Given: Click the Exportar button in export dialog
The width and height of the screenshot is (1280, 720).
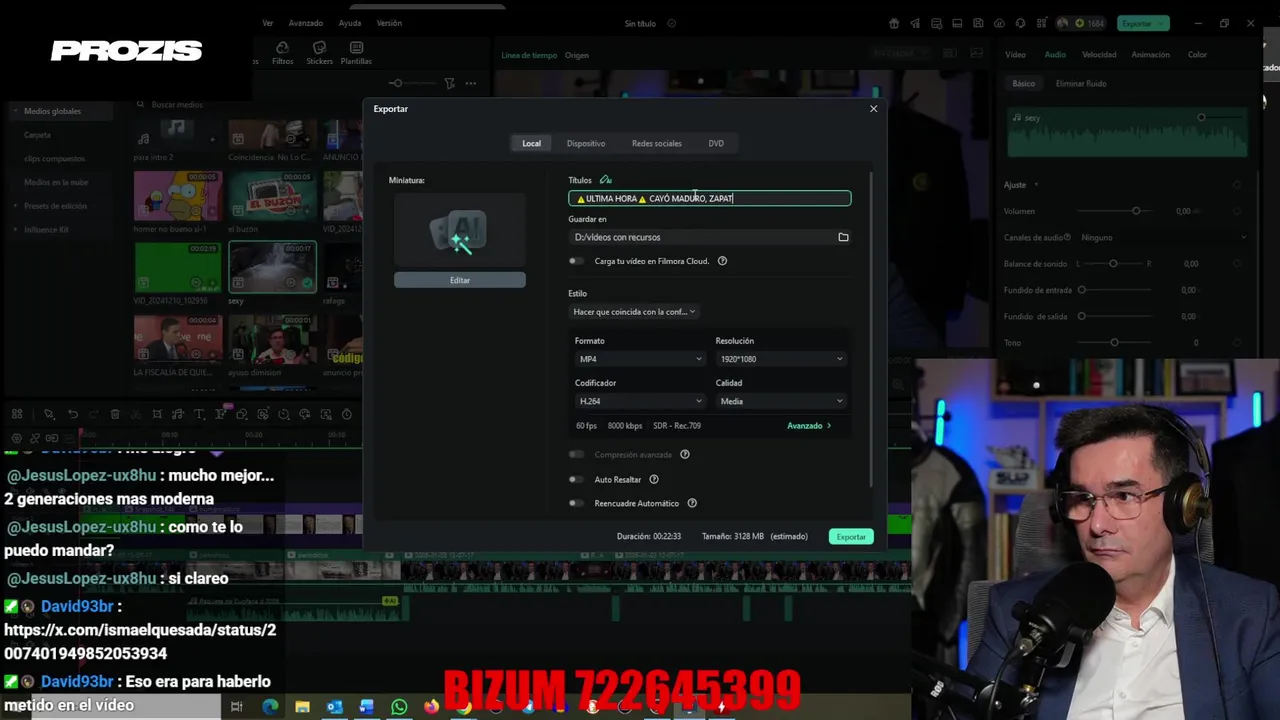Looking at the screenshot, I should click(851, 537).
